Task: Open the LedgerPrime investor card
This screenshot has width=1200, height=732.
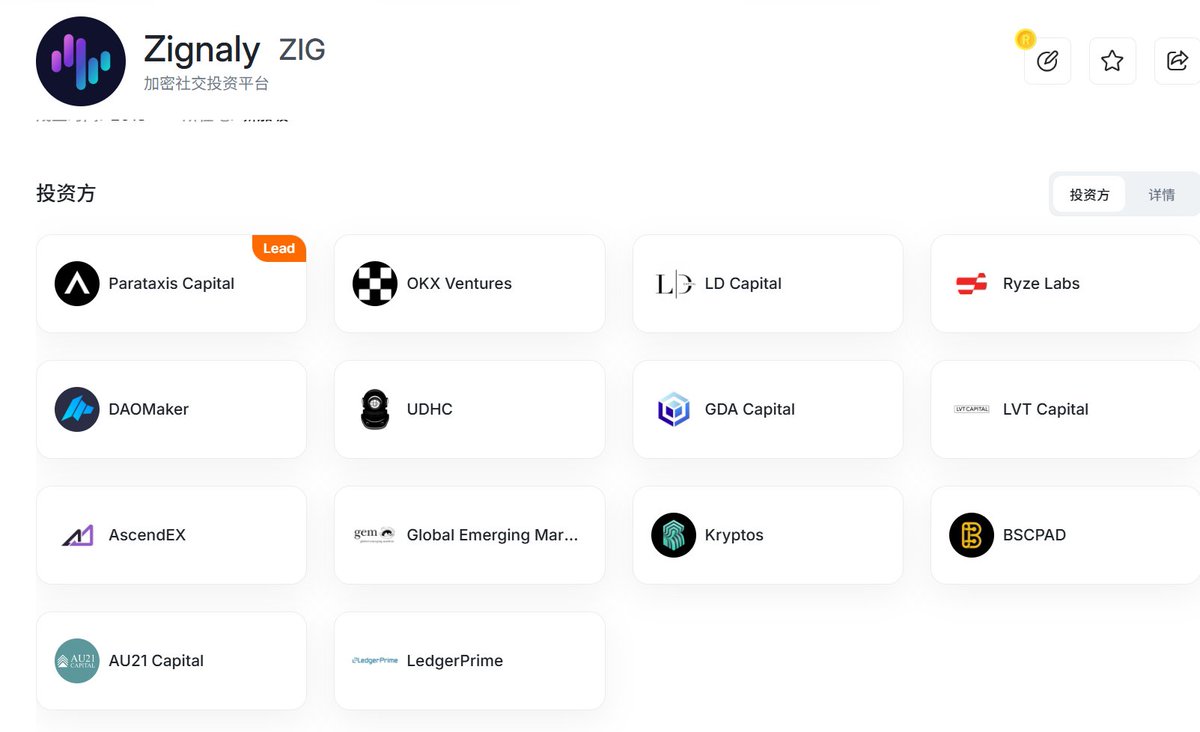Action: click(470, 661)
